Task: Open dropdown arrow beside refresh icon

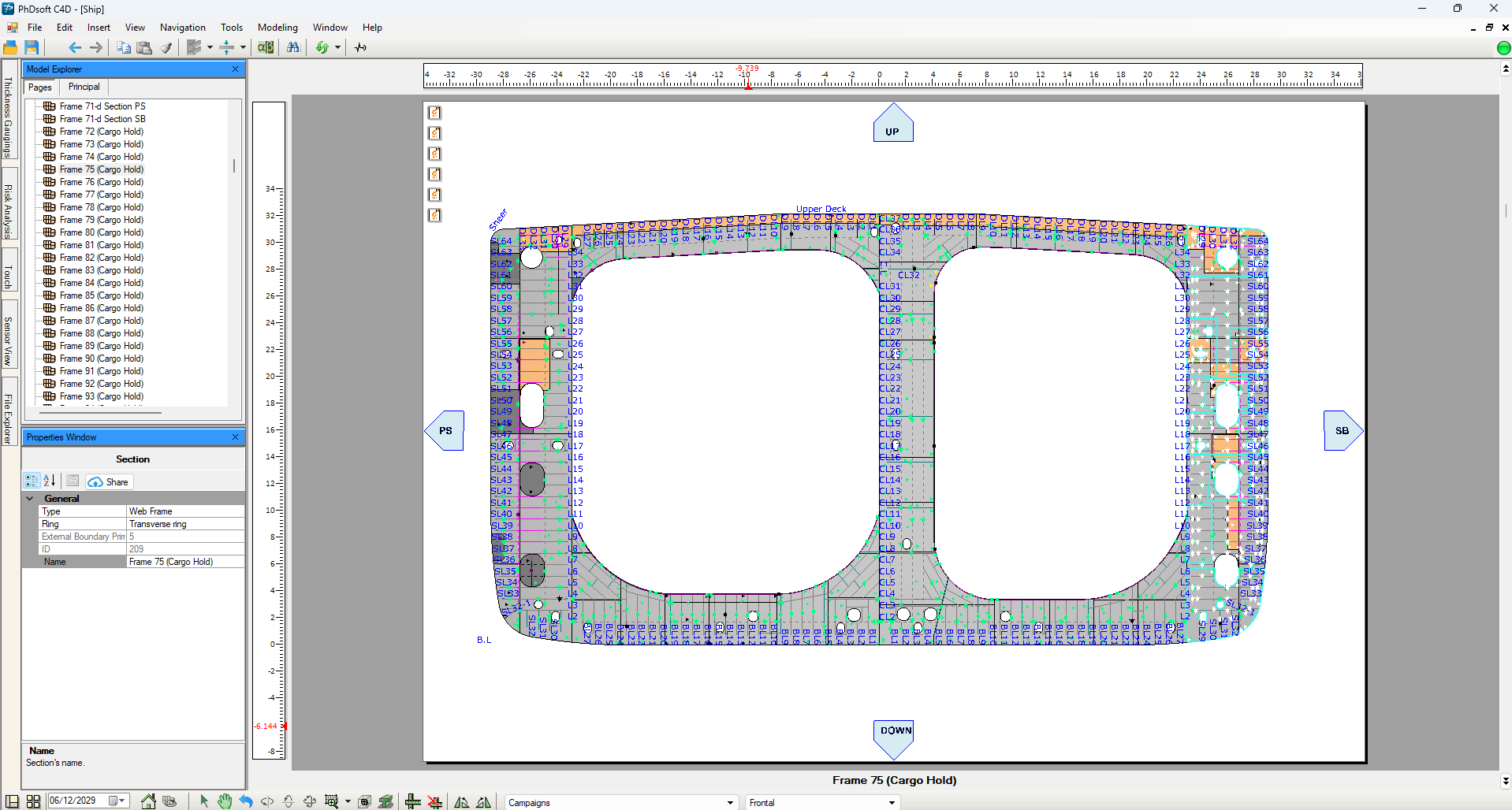Action: coord(337,47)
